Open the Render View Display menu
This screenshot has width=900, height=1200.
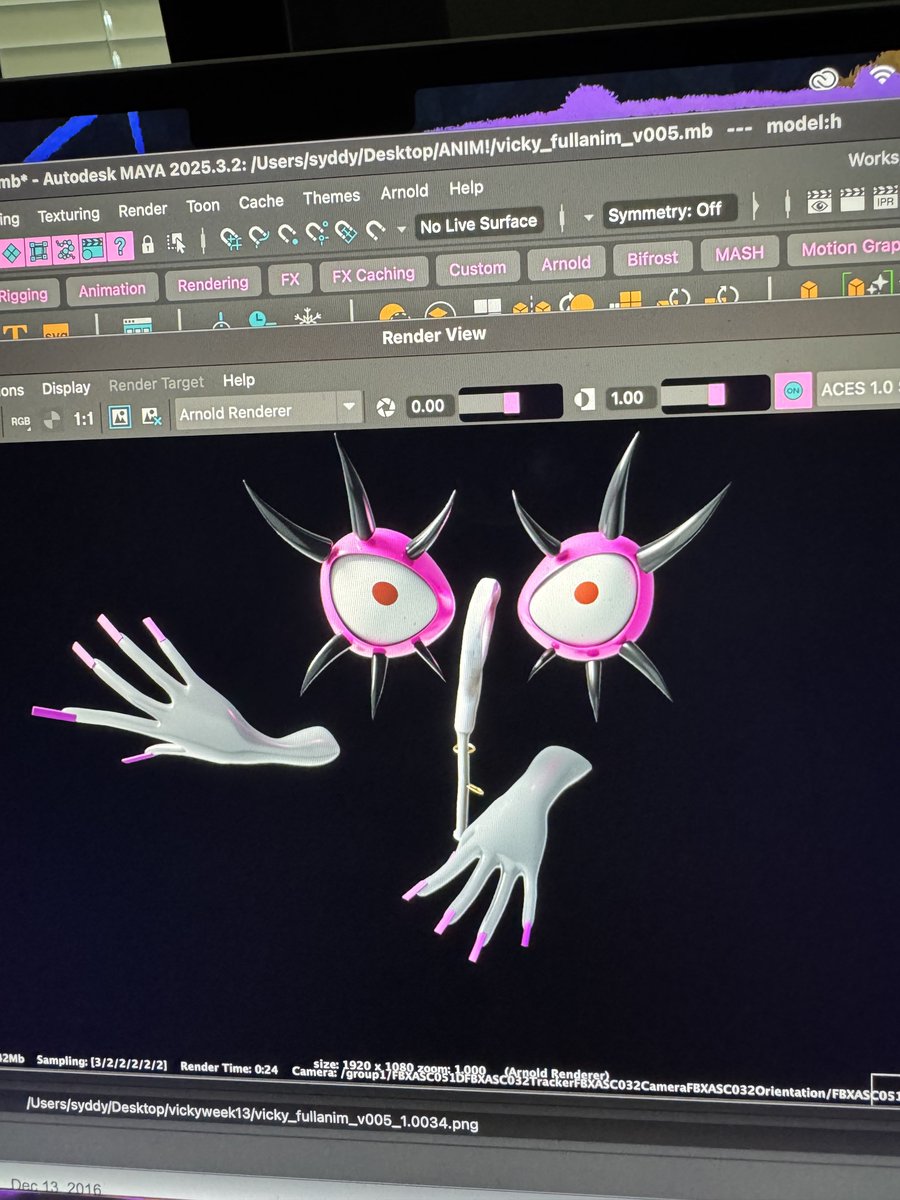click(x=66, y=388)
